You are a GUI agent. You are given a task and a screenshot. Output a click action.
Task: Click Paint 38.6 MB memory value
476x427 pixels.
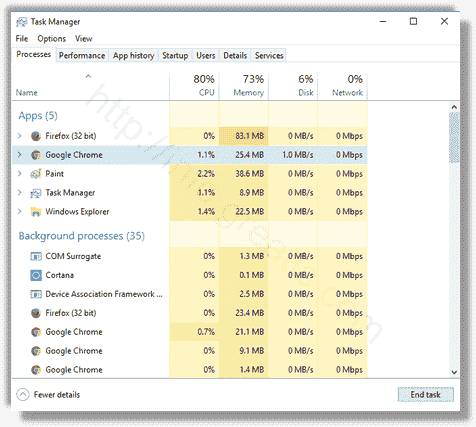click(x=250, y=174)
